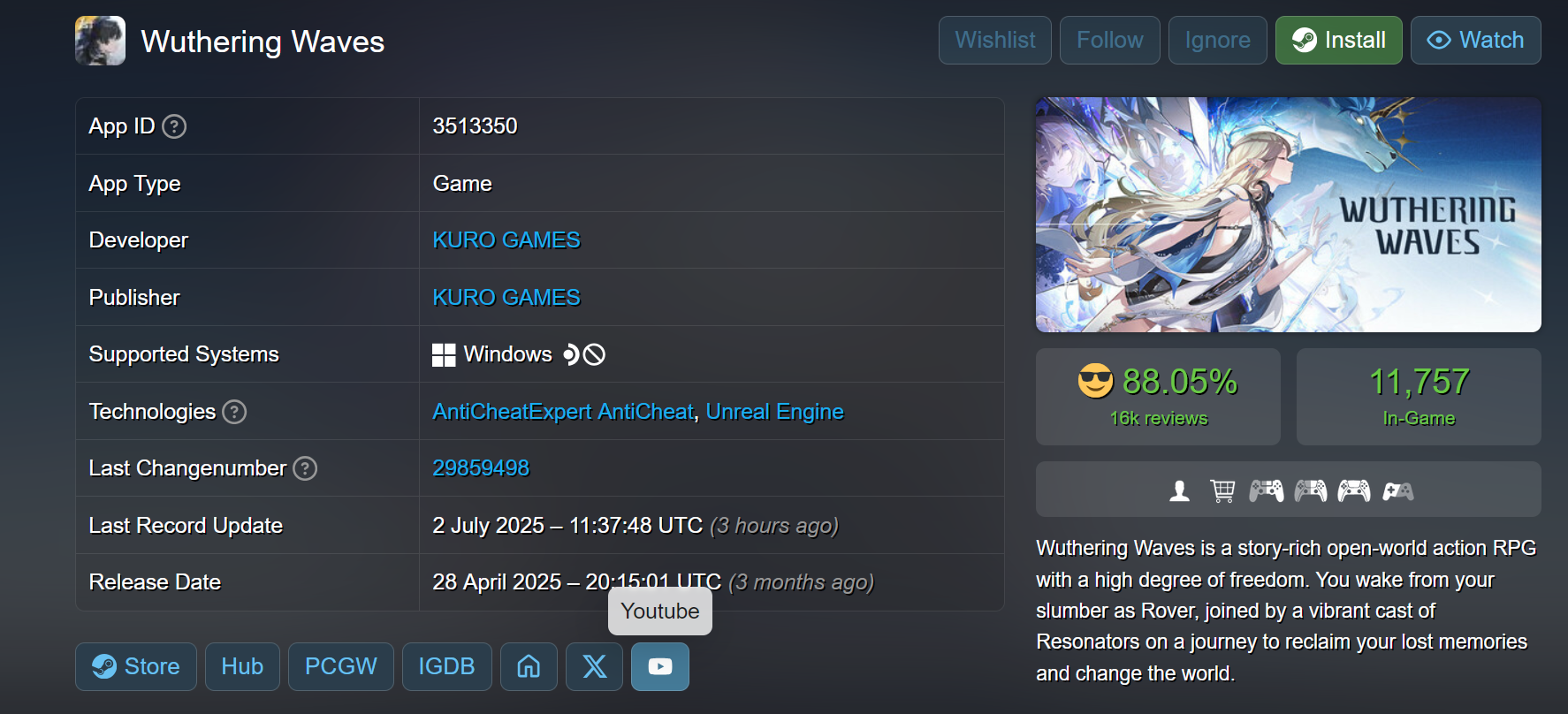
Task: Click the 88.05% review score box
Action: coord(1158,397)
